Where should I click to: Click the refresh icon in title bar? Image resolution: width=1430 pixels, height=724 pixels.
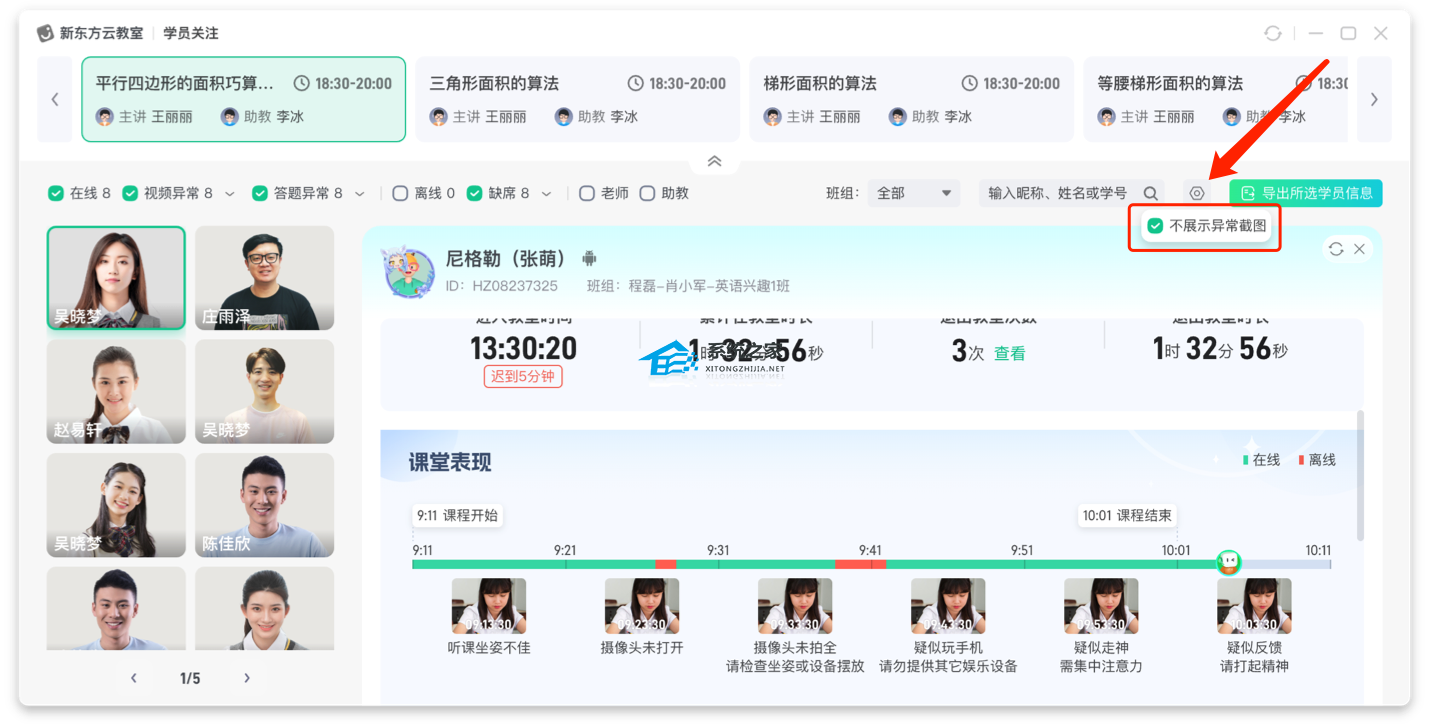tap(1272, 33)
